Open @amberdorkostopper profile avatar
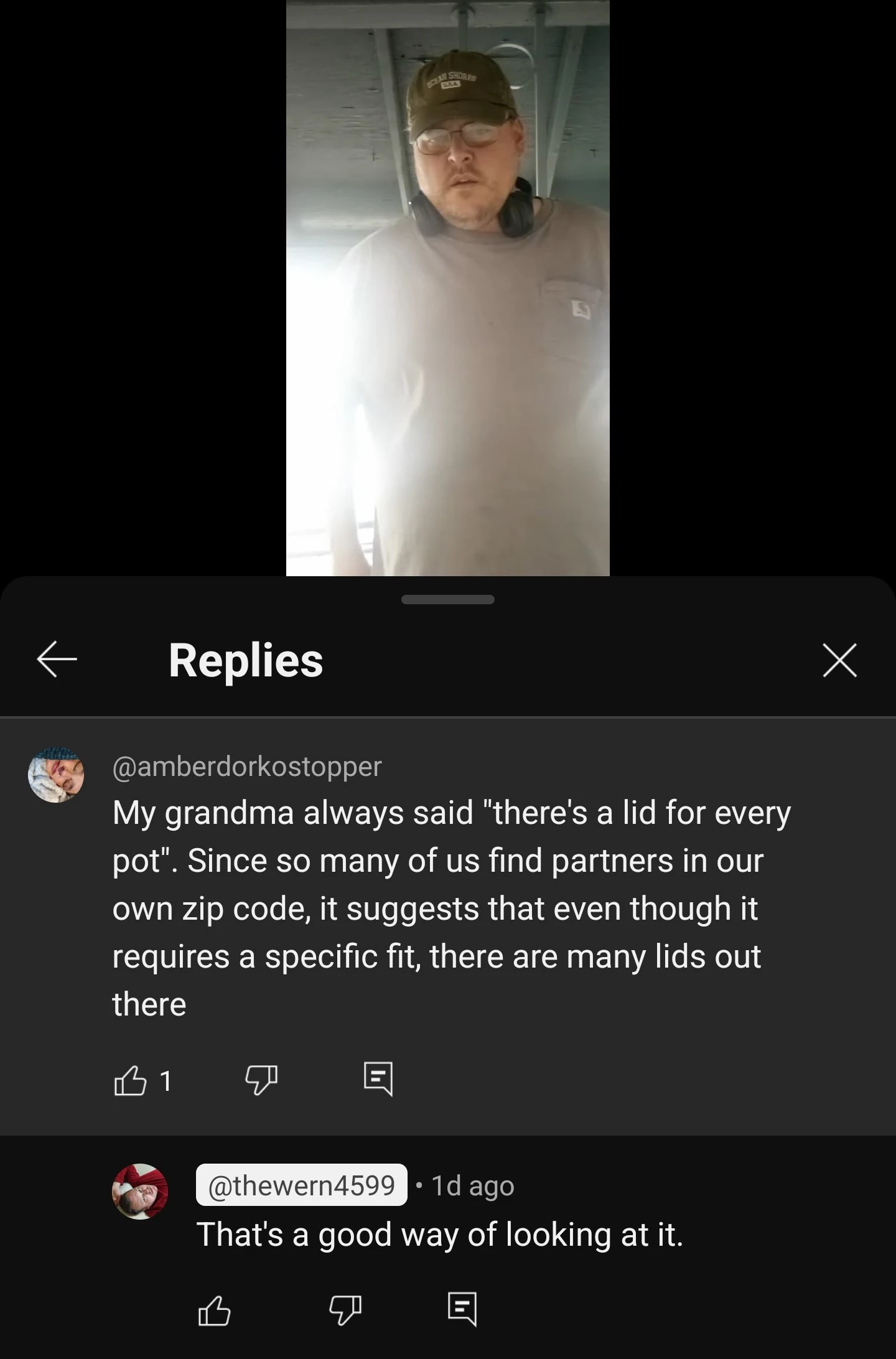 (x=56, y=775)
